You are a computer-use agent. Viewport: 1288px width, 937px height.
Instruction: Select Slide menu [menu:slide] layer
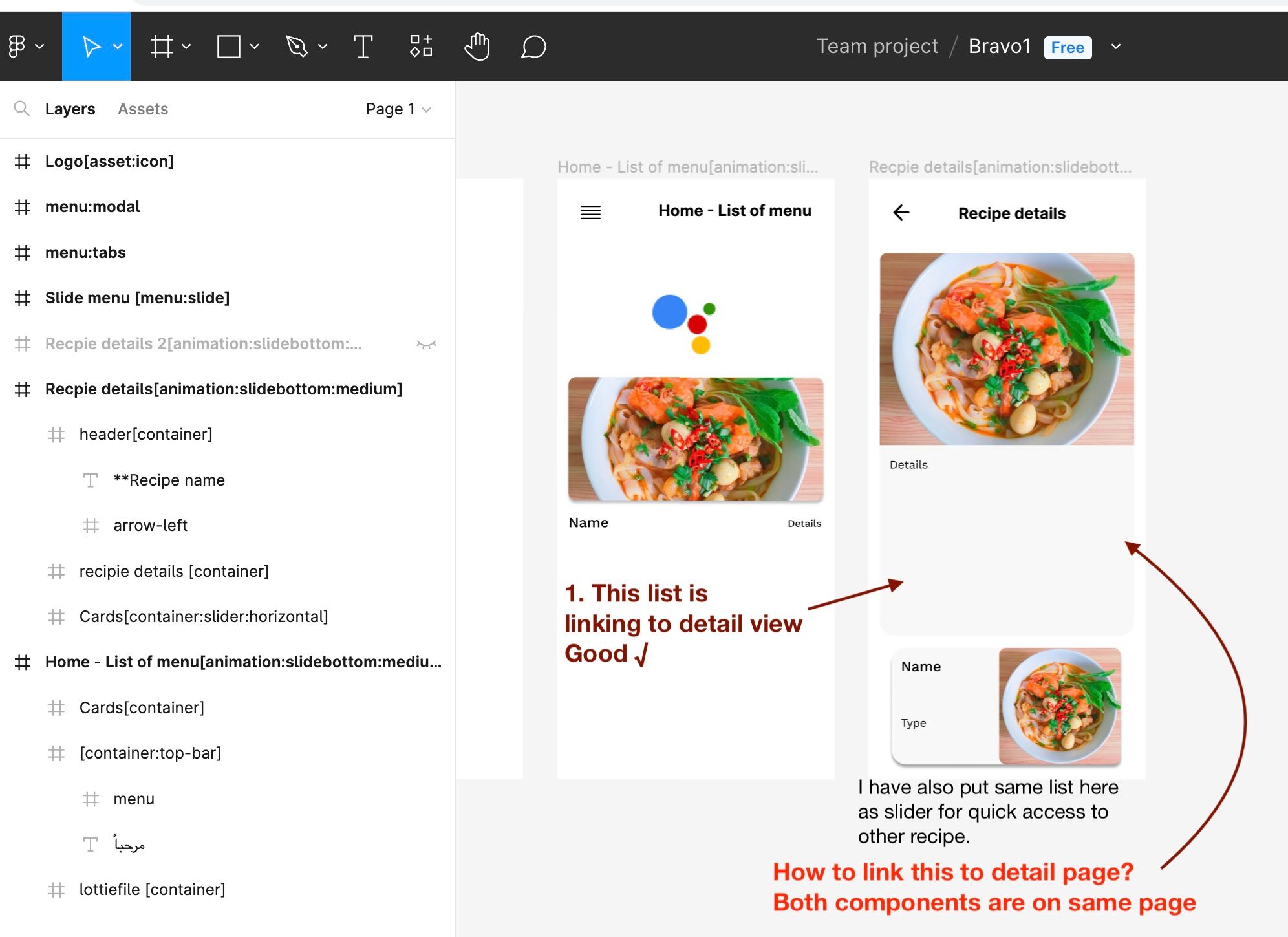228,298
